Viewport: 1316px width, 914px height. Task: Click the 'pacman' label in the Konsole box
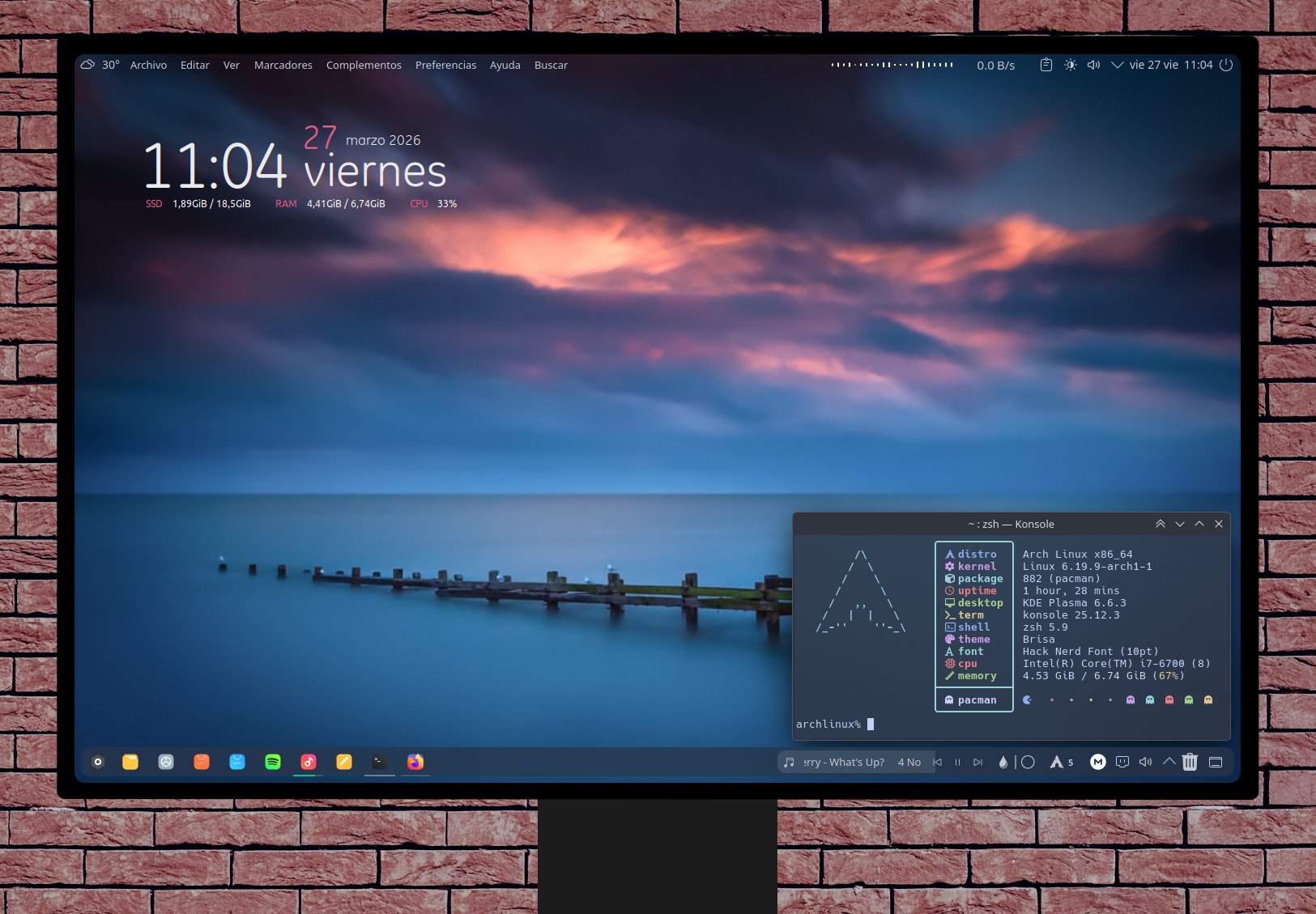coord(977,700)
